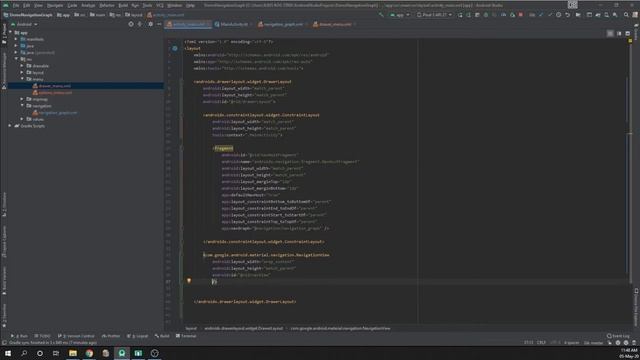Viewport: 640px width, 360px height.
Task: Click CRLF line separator in status bar
Action: click(541, 343)
